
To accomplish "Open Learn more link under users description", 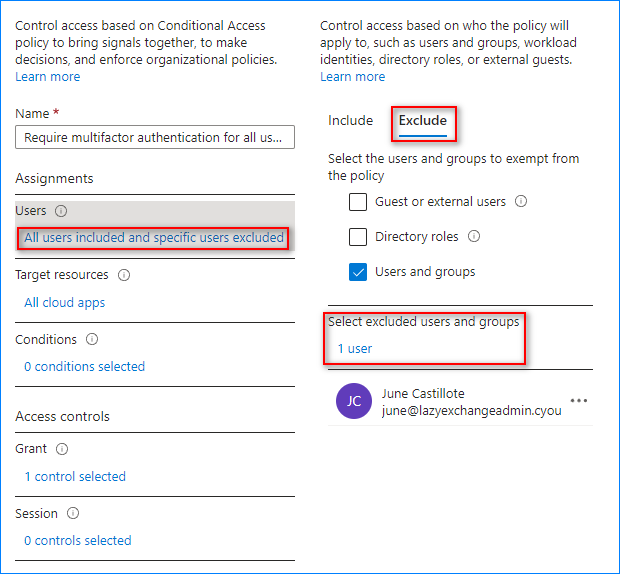I will (352, 77).
